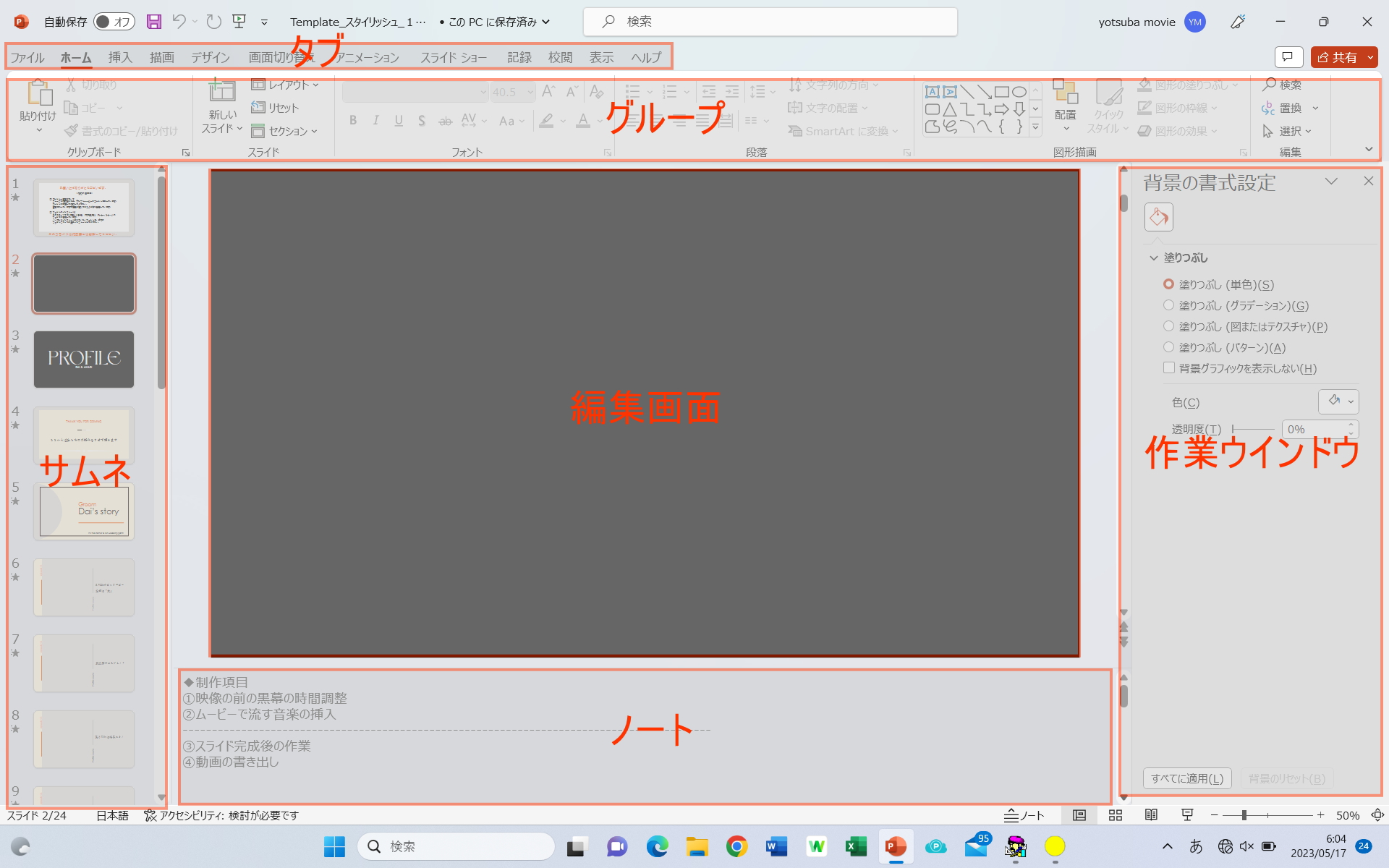Enable 背景グラフィックを表示しない checkbox
The image size is (1389, 868).
pyautogui.click(x=1169, y=367)
